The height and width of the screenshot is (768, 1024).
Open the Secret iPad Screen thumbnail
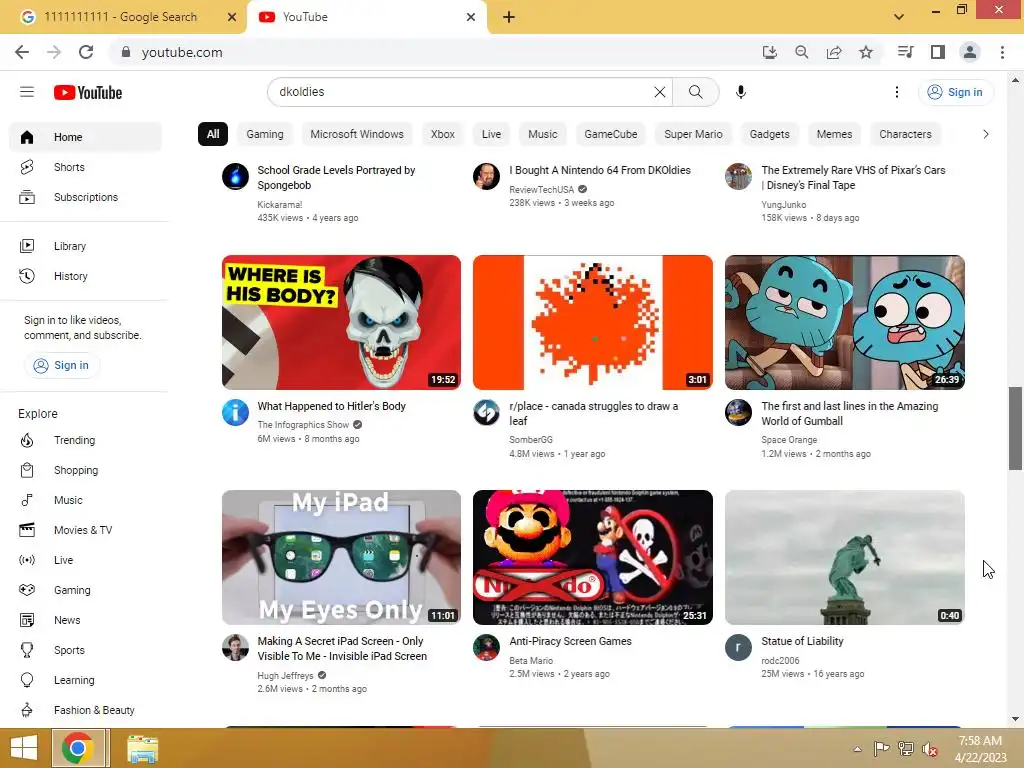pyautogui.click(x=341, y=557)
